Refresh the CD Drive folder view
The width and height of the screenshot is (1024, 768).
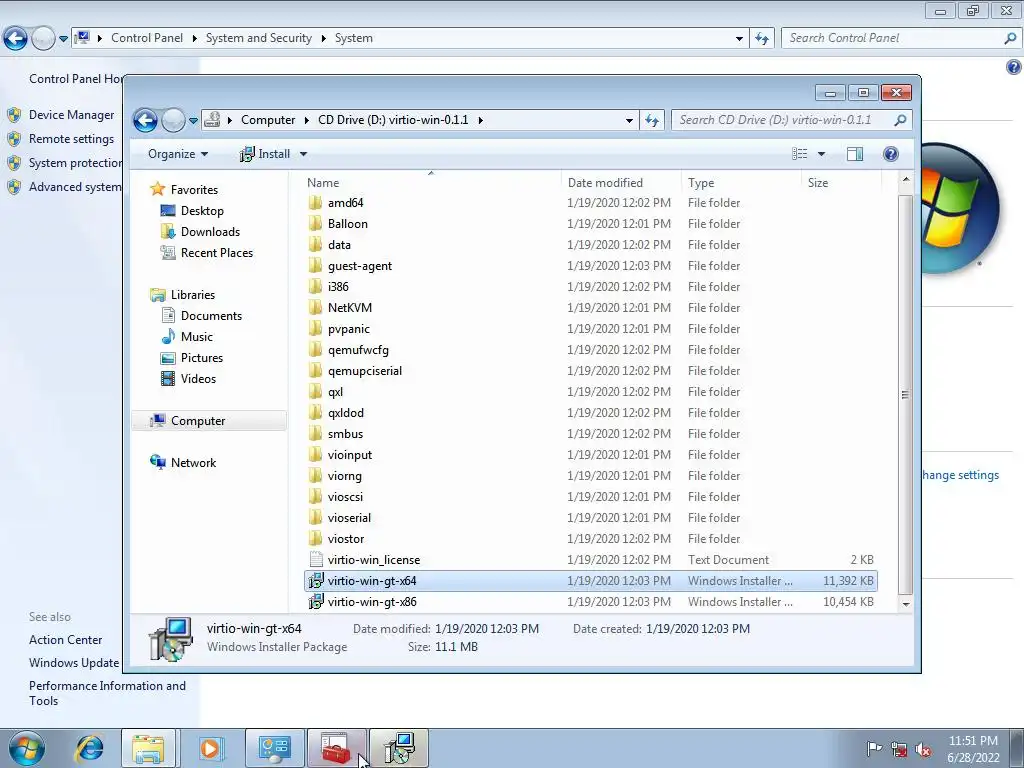[x=652, y=120]
